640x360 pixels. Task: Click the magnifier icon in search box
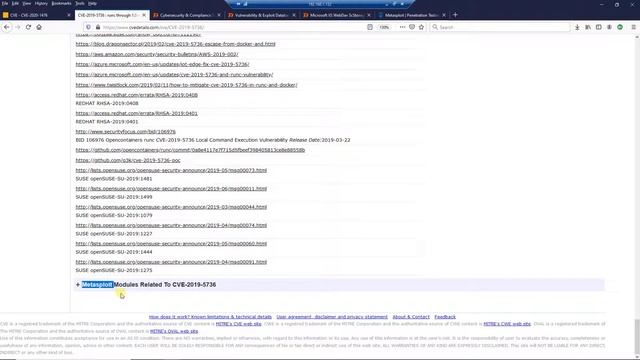click(435, 27)
